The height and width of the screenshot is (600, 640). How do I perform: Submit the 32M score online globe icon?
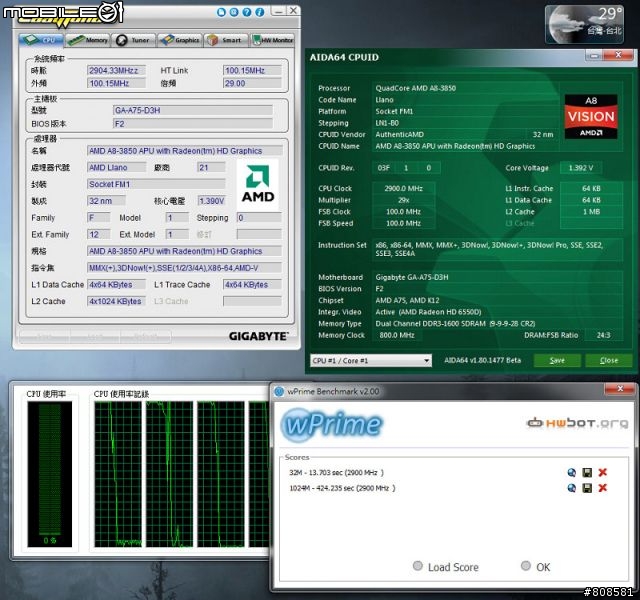571,473
